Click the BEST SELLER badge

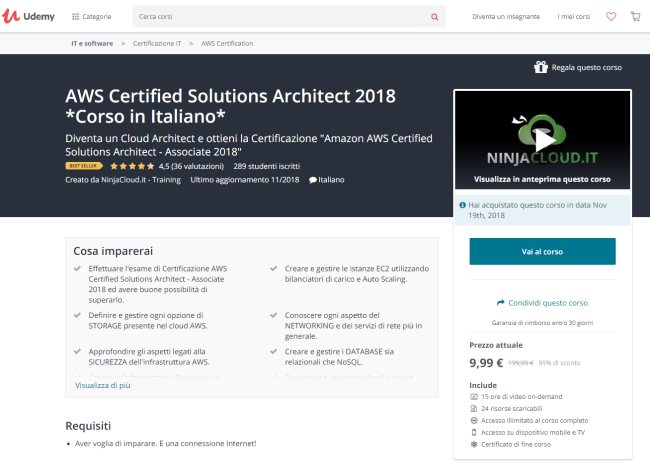point(83,166)
